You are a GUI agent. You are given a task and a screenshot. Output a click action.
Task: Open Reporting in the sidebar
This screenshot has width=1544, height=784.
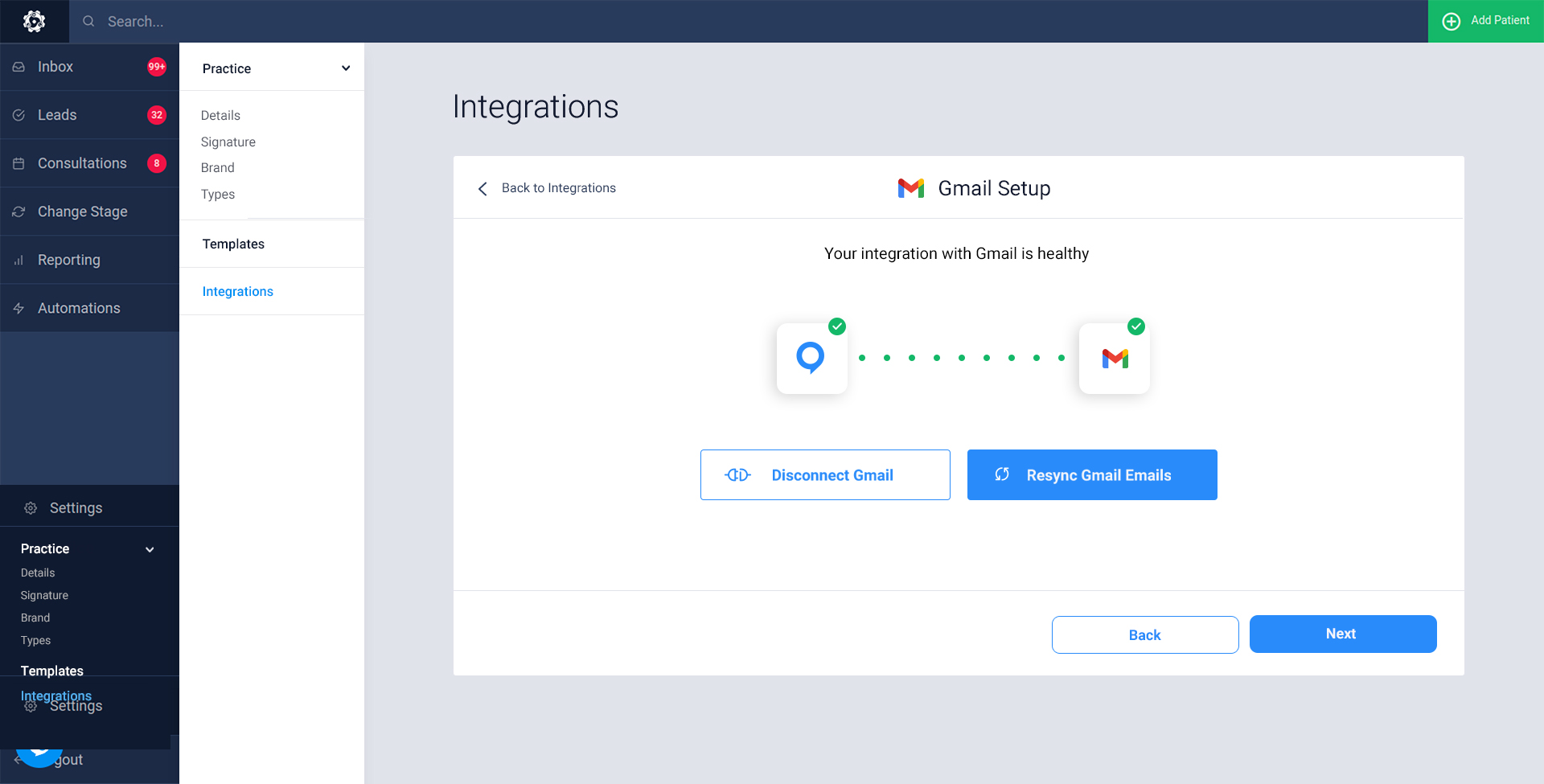pos(89,260)
